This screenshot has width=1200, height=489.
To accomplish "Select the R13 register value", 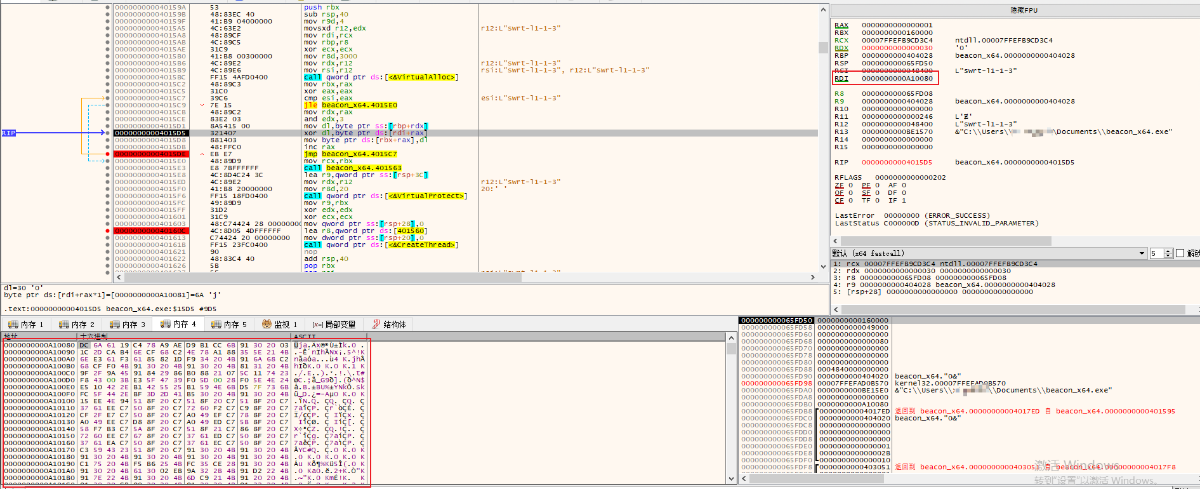I will pyautogui.click(x=896, y=130).
